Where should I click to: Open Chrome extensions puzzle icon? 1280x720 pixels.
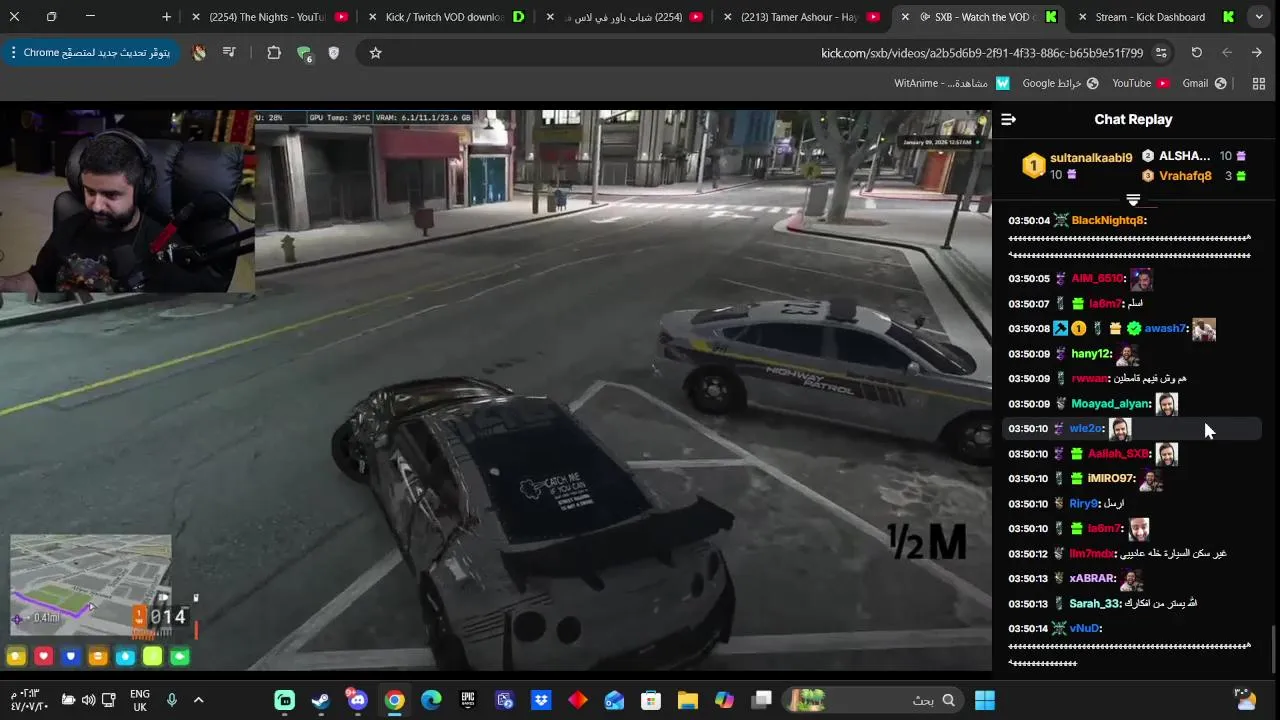pos(274,52)
